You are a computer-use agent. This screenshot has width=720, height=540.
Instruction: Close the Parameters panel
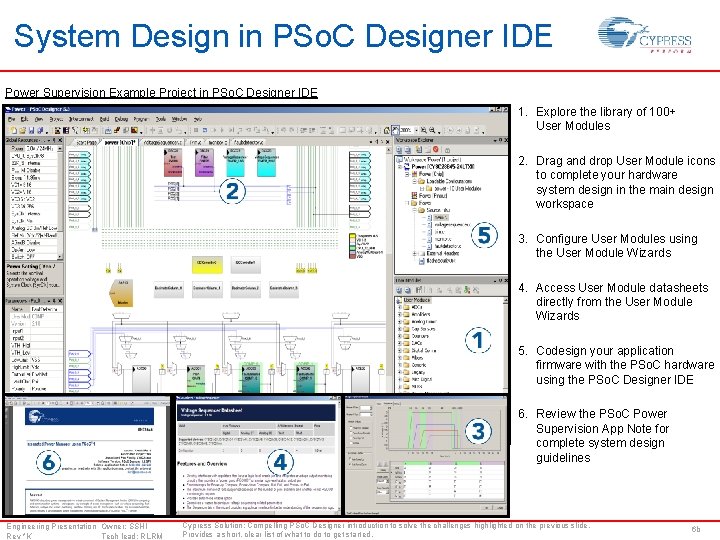coord(60,301)
